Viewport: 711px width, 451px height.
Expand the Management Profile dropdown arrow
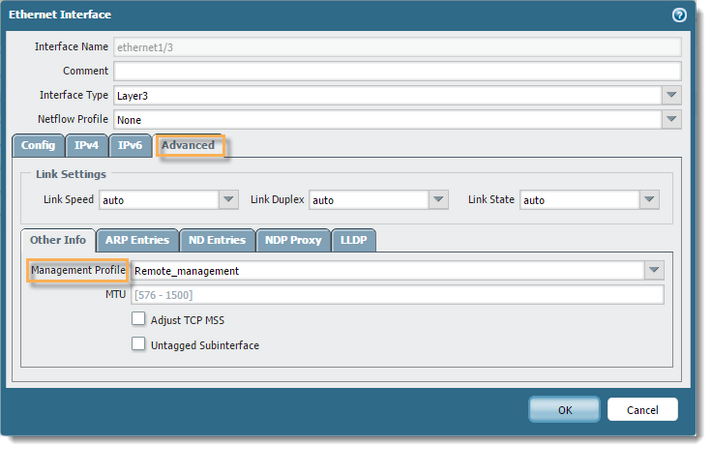tap(654, 270)
